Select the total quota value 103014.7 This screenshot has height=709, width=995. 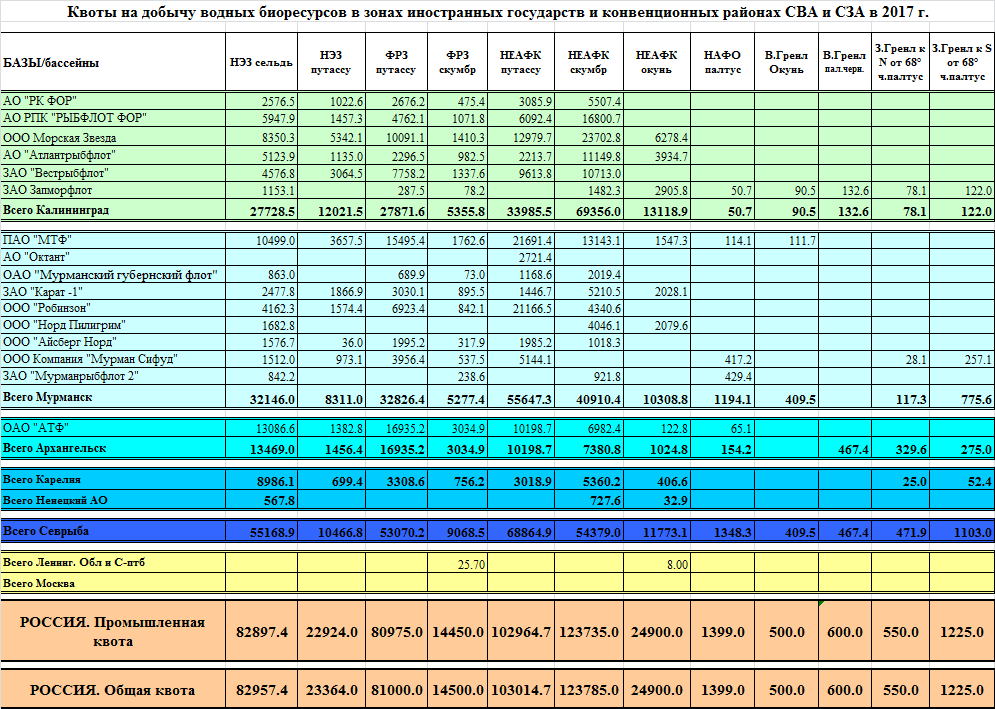[x=521, y=689]
